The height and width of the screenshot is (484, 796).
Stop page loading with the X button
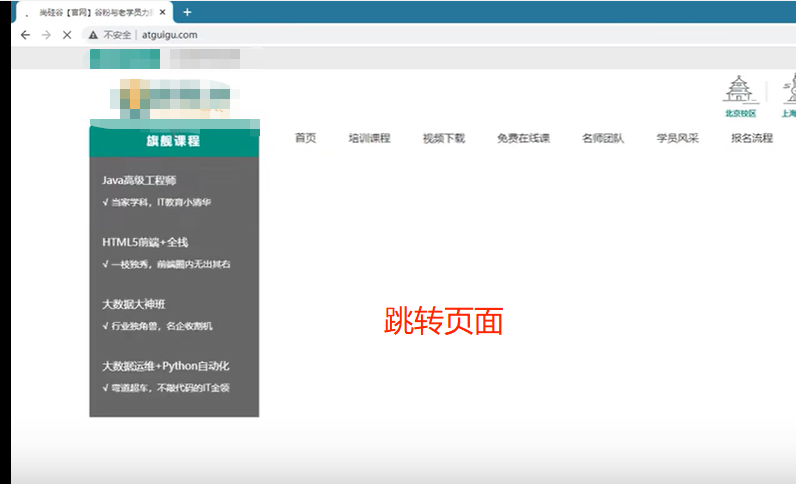point(67,35)
